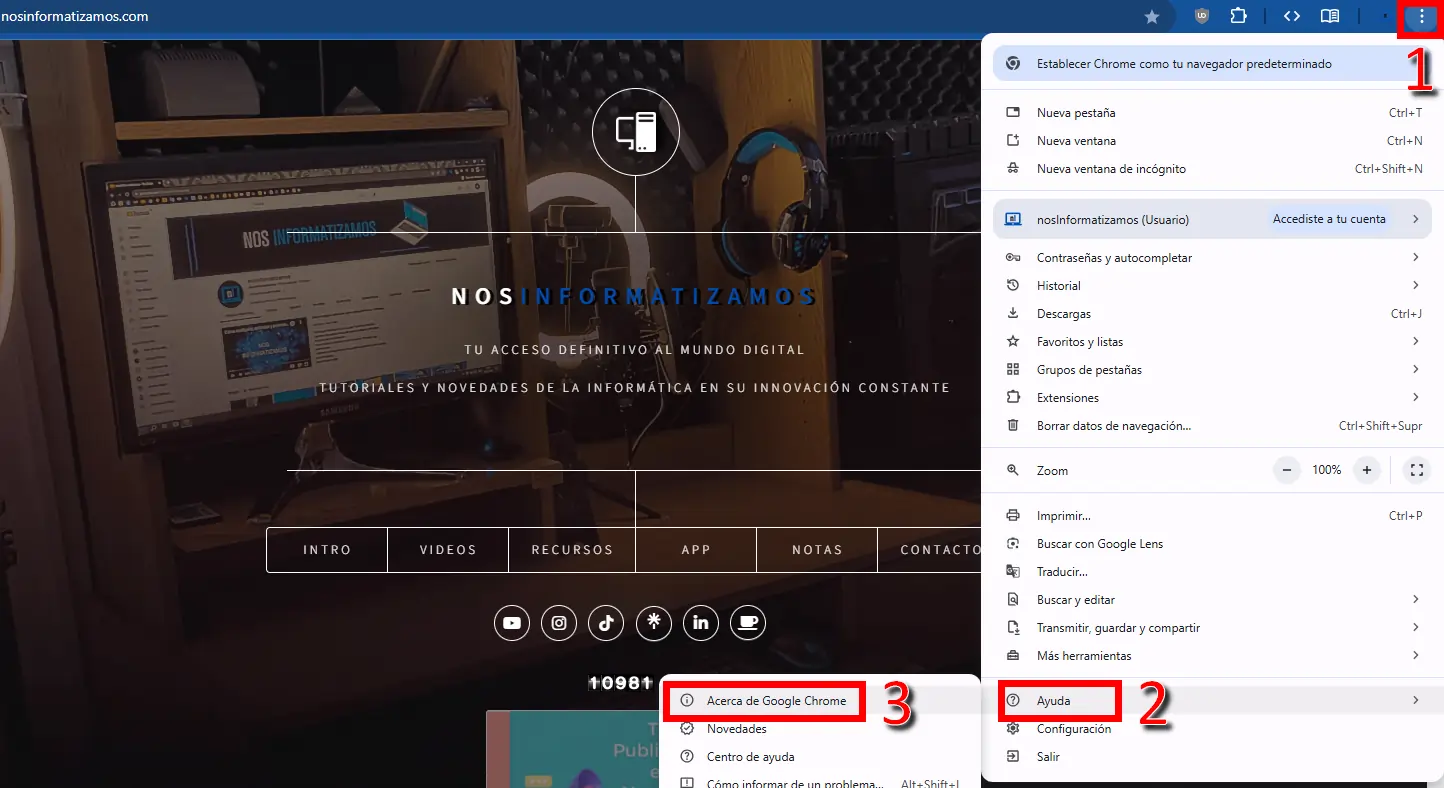Open the CONTACTO navigation link
The width and height of the screenshot is (1444, 788).
(930, 550)
